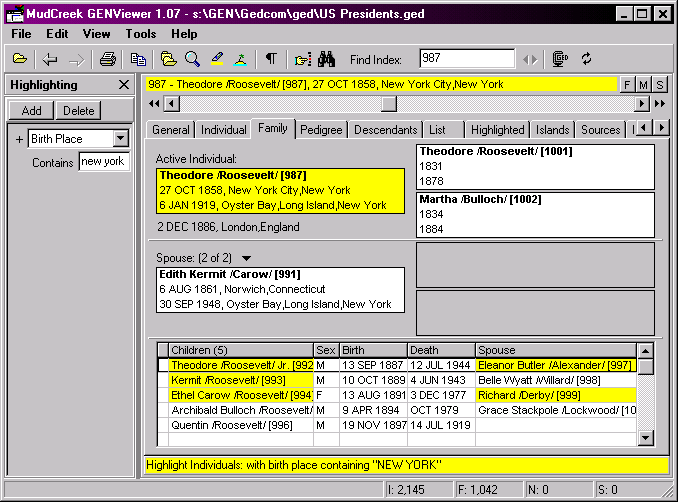Toggle the M button beside the individual bar
This screenshot has height=502, width=678.
click(644, 85)
